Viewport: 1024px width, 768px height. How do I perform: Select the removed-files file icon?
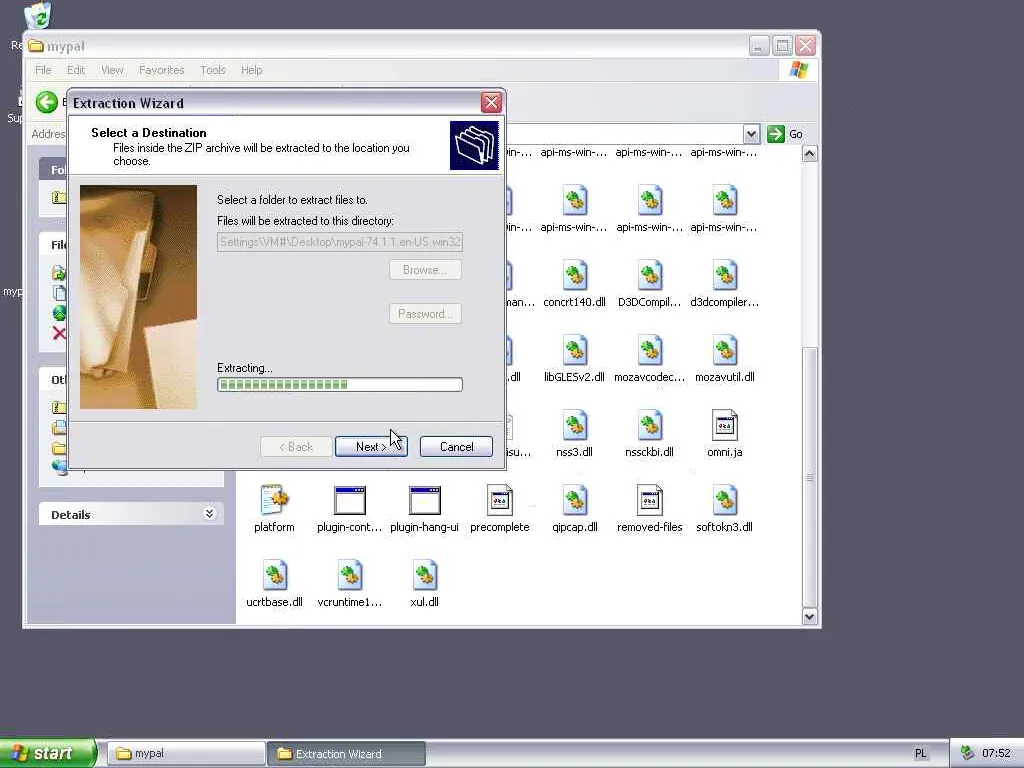coord(650,500)
